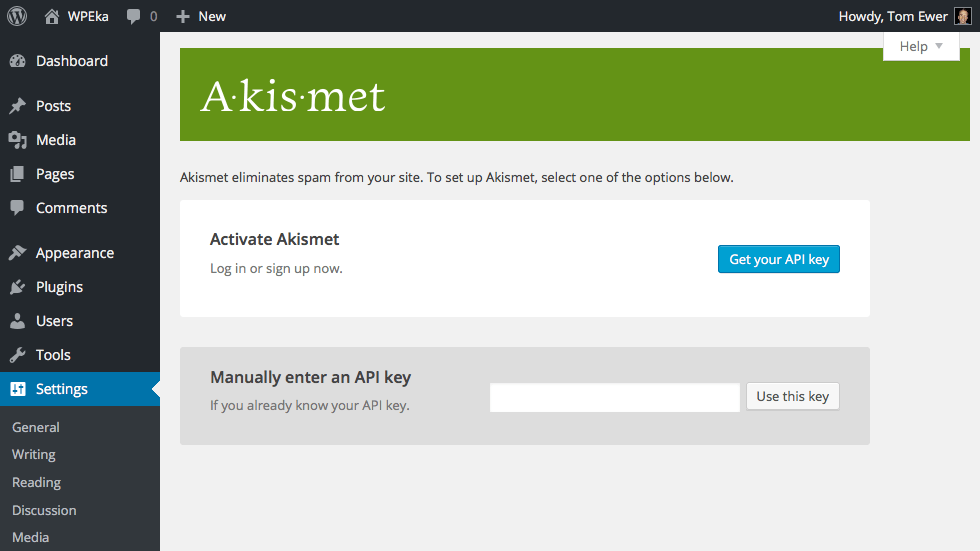980x551 pixels.
Task: Click the plus icon beside New
Action: pos(182,16)
